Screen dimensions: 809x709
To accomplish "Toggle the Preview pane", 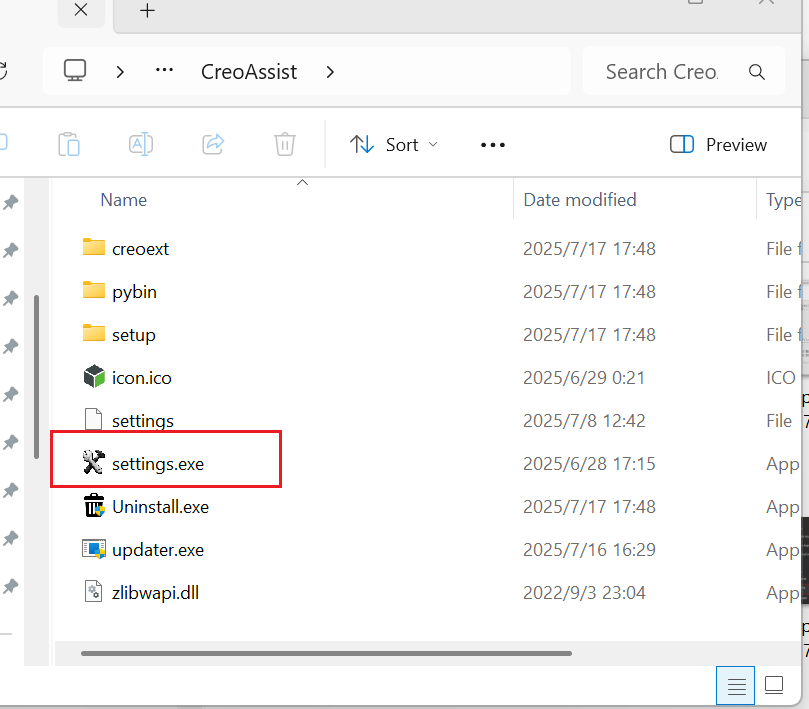I will (719, 144).
